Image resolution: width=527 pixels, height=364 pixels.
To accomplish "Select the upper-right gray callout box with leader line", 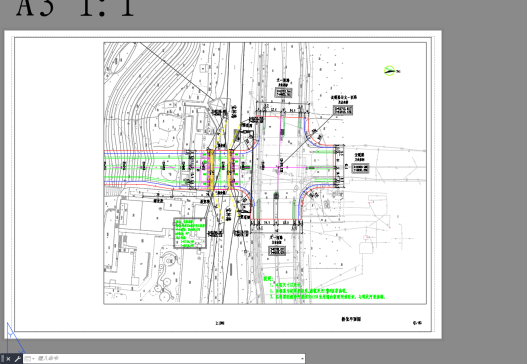I will pyautogui.click(x=343, y=110).
